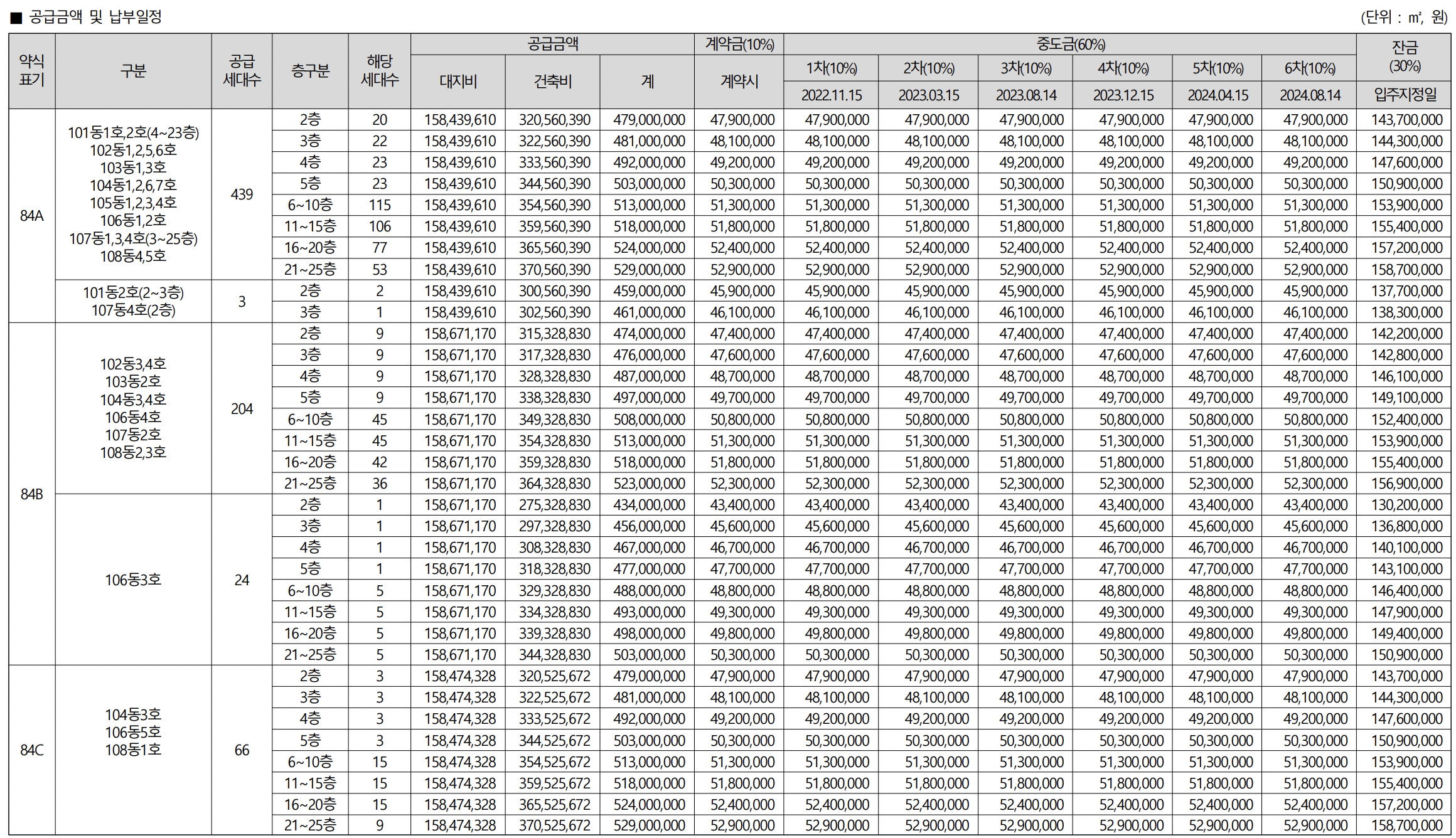Image resolution: width=1456 pixels, height=838 pixels.
Task: Select the '6차(10%)' installment header
Action: click(1310, 68)
